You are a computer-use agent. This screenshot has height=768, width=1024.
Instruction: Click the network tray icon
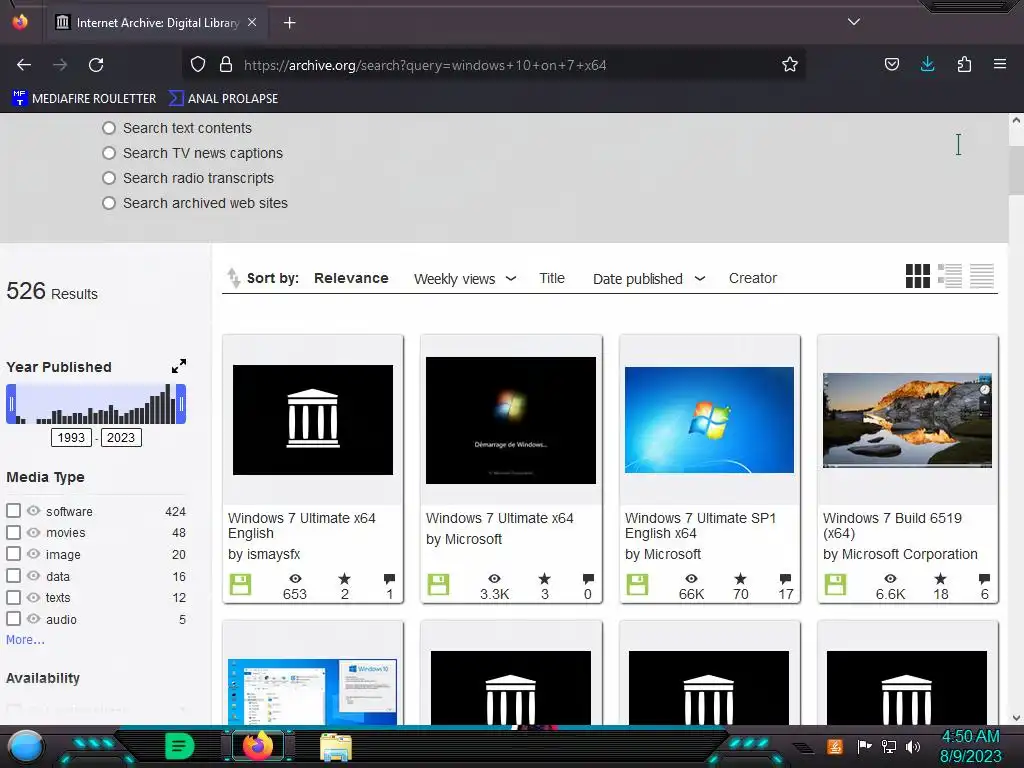pos(889,746)
